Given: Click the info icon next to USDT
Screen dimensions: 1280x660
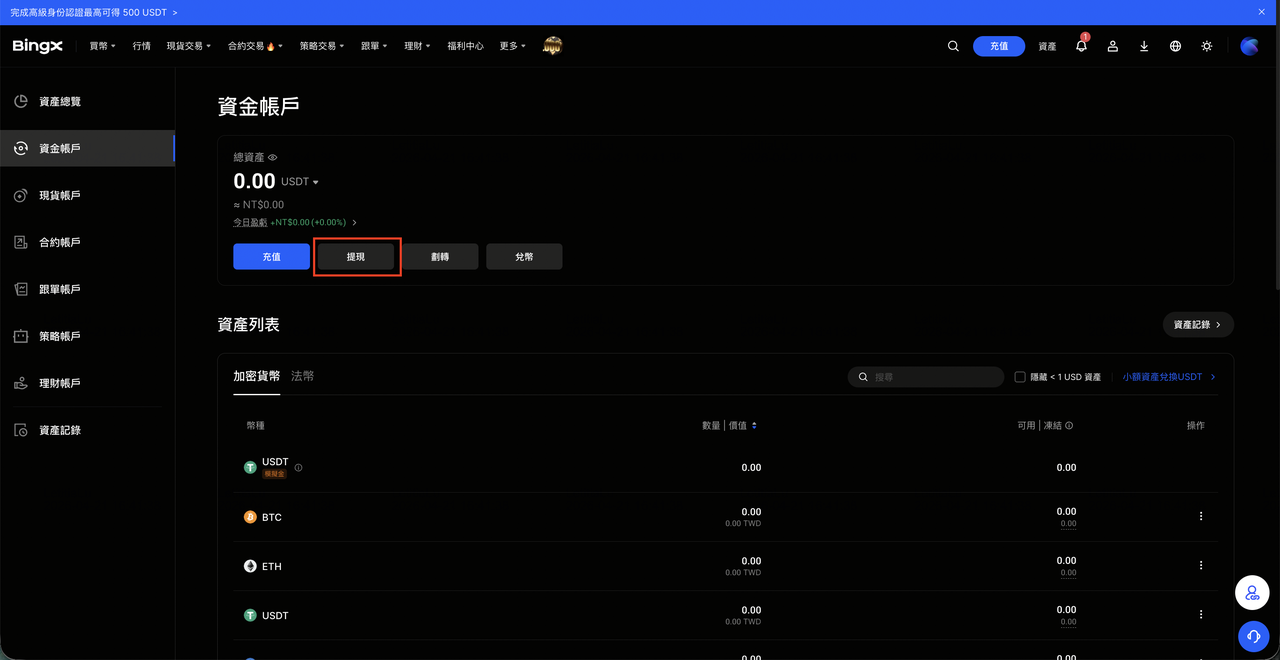Looking at the screenshot, I should tap(298, 467).
